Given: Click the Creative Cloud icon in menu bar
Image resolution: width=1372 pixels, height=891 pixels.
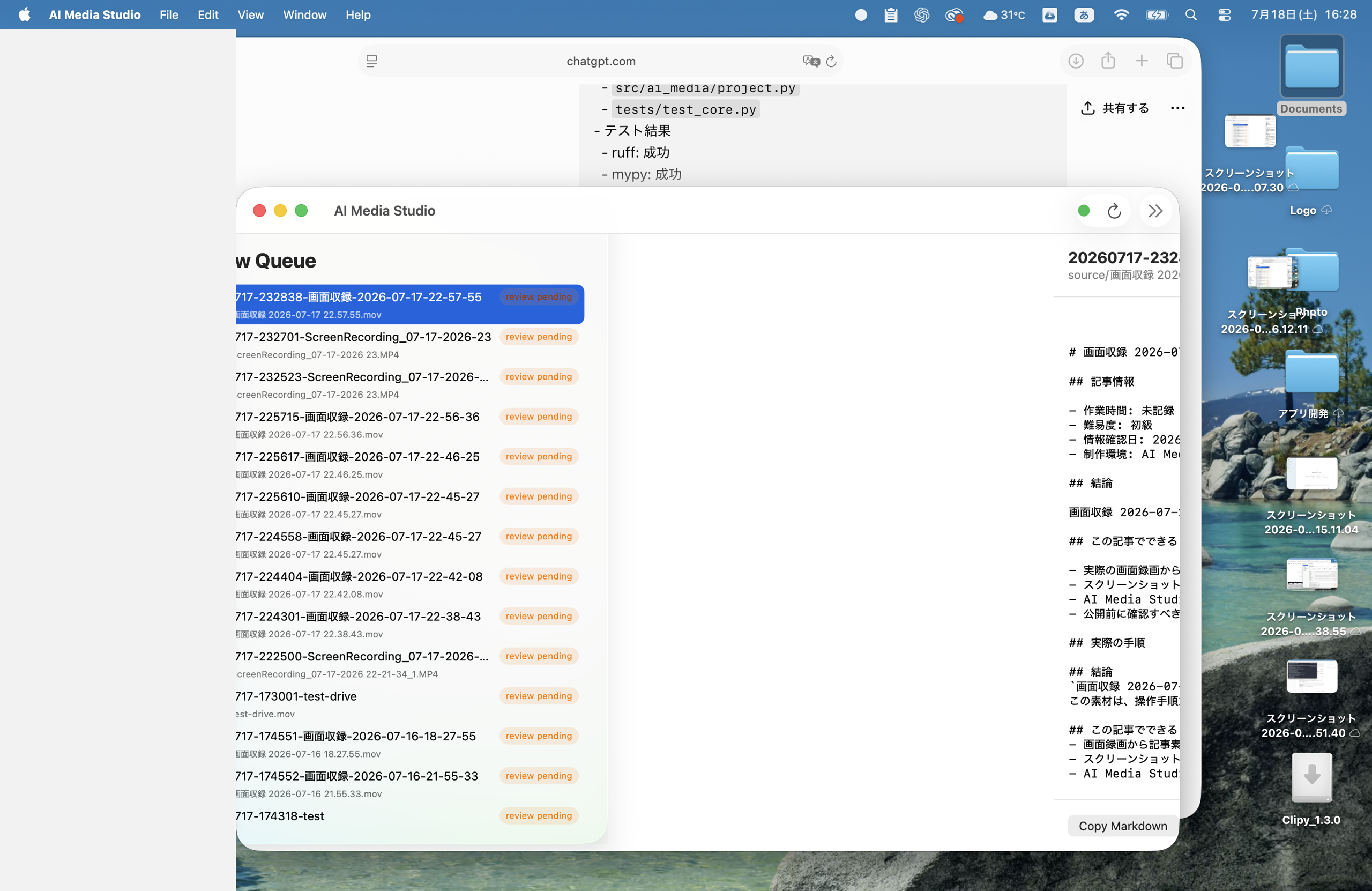Looking at the screenshot, I should pos(954,15).
